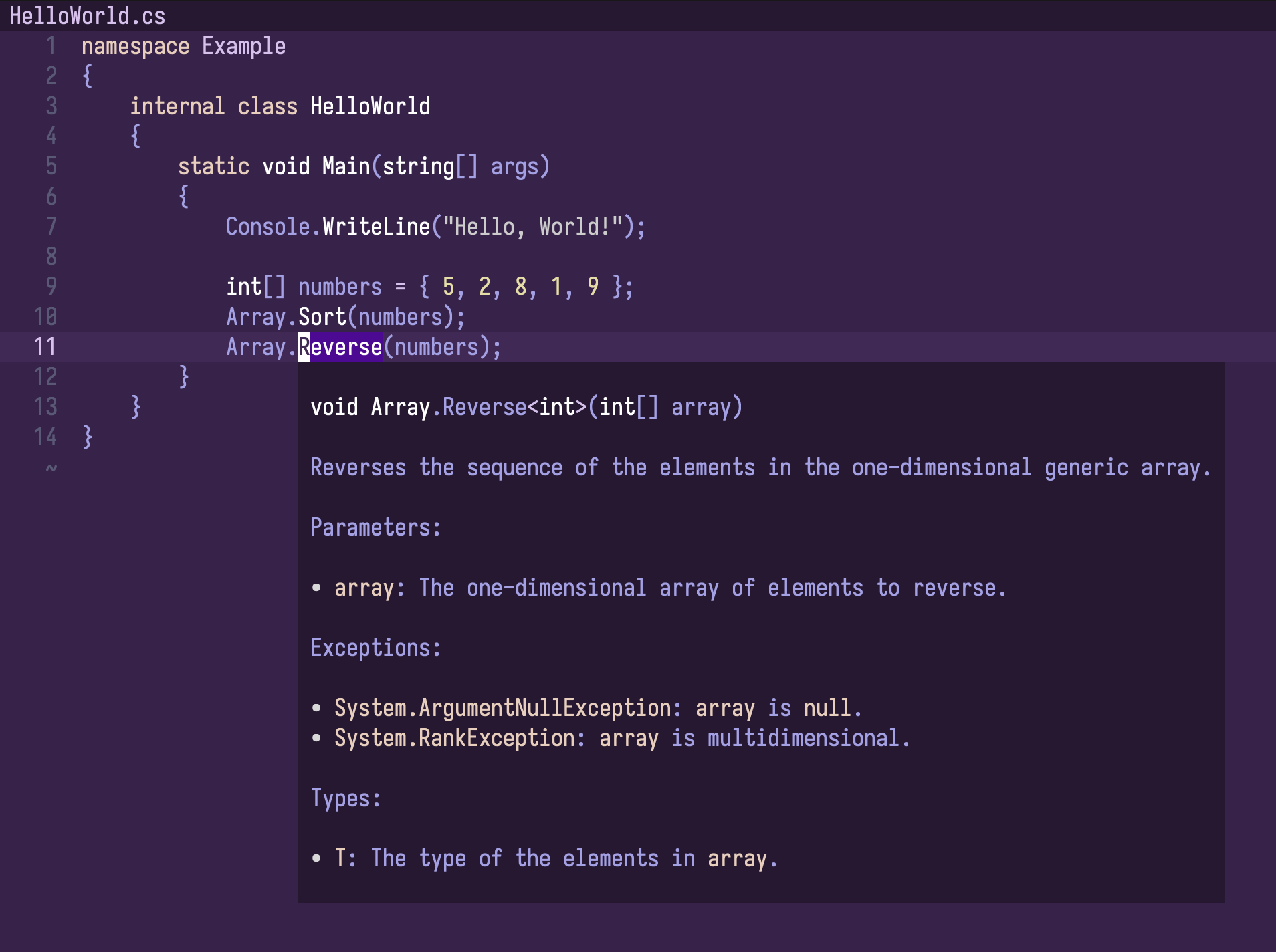1276x952 pixels.
Task: Click the Main method signature
Action: (364, 166)
